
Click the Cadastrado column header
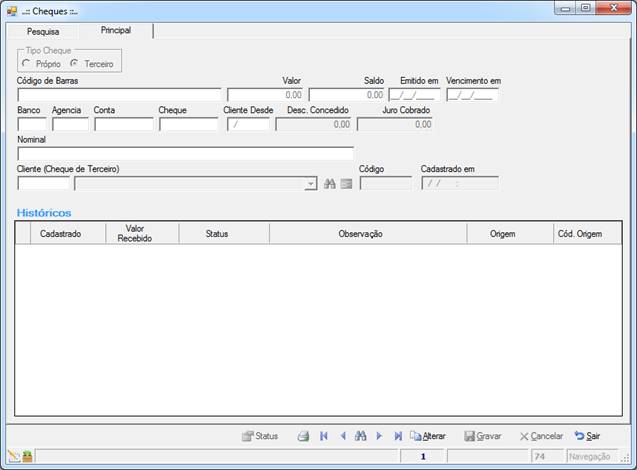coord(68,234)
